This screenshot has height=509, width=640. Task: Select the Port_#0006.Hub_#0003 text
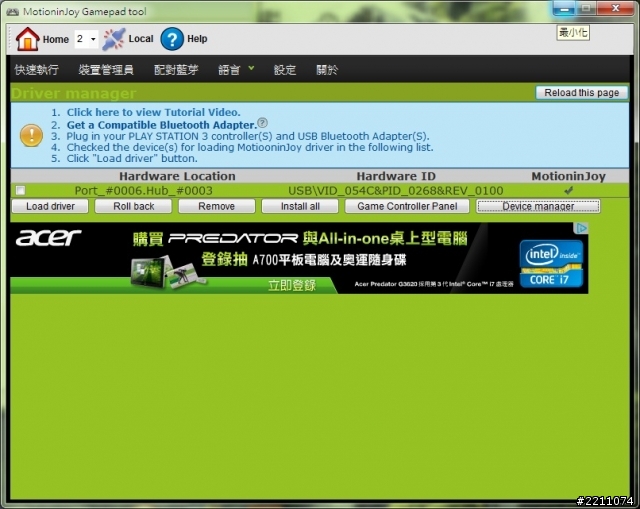click(x=143, y=191)
